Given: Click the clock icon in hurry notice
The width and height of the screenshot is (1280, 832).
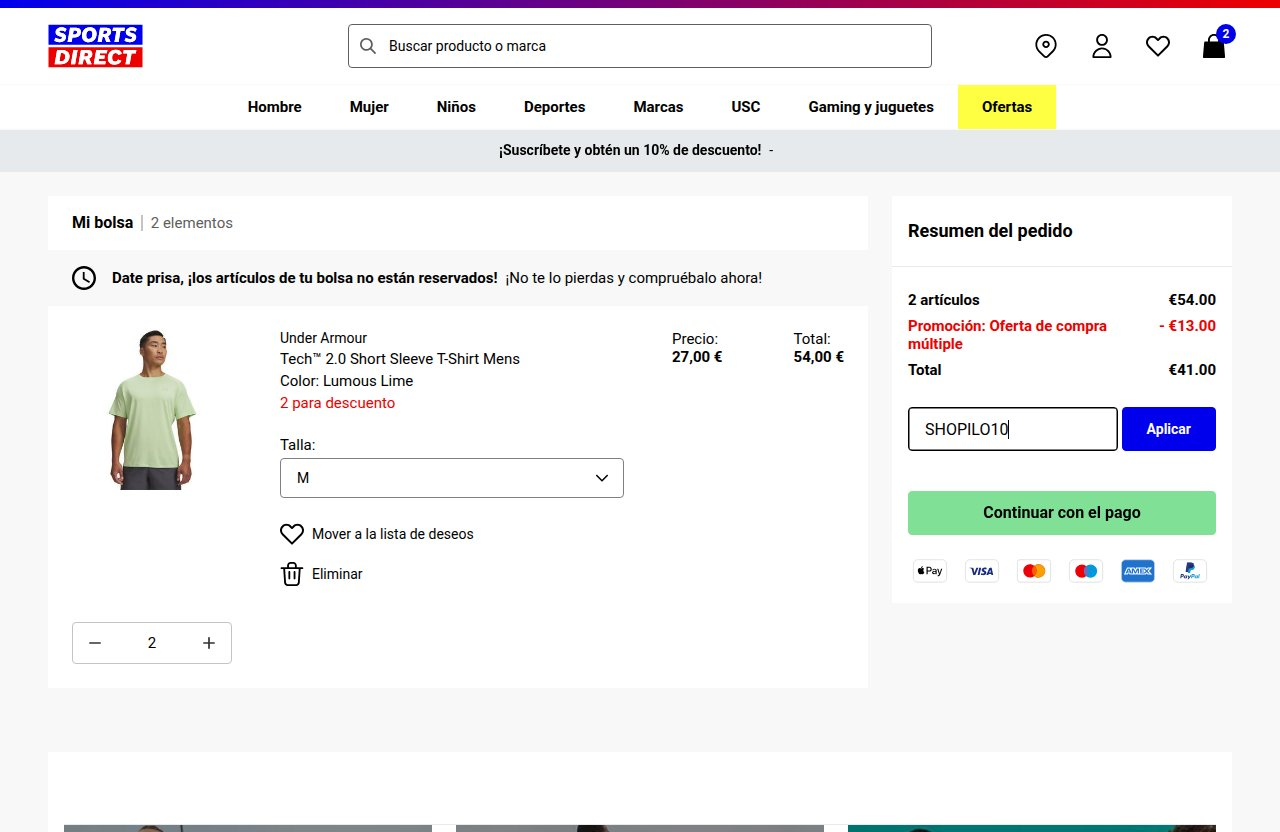Looking at the screenshot, I should tap(84, 278).
